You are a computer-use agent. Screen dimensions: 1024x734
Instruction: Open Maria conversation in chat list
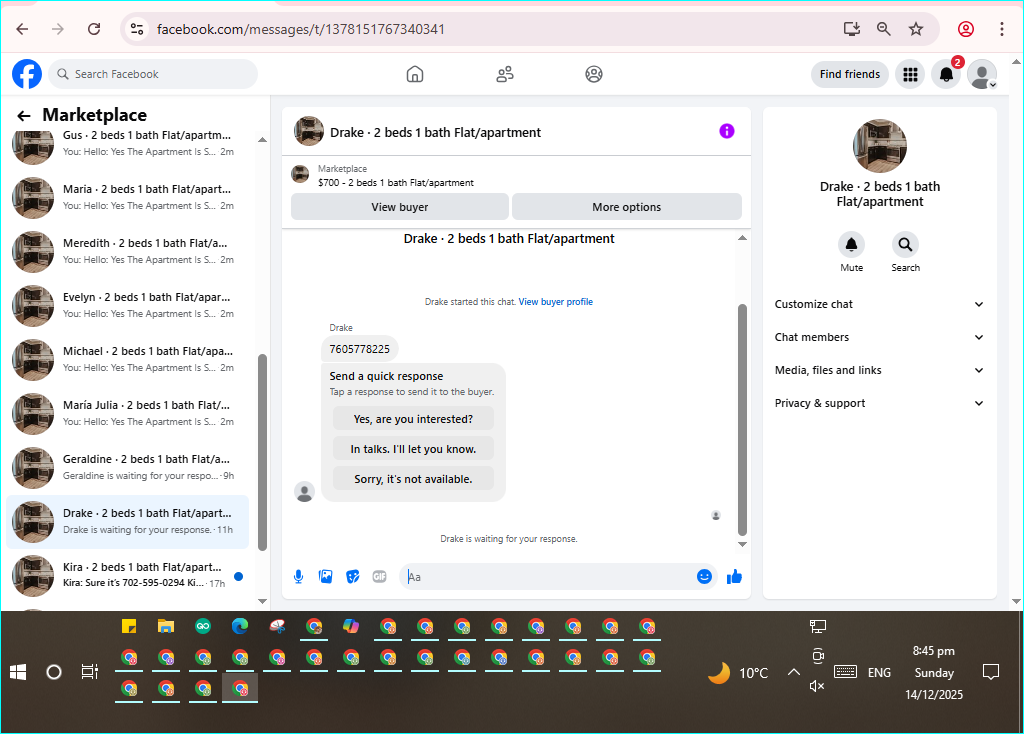(x=127, y=197)
